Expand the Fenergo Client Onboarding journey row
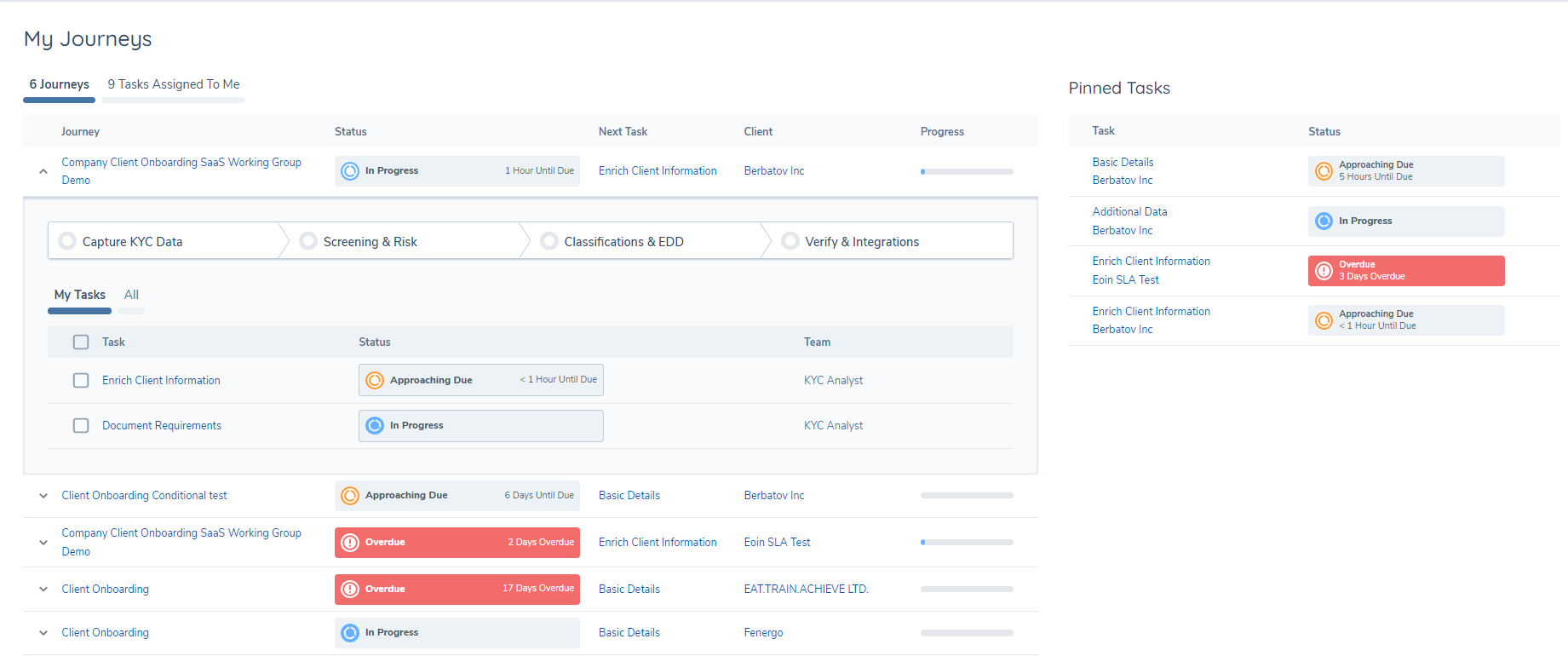This screenshot has width=1568, height=656. point(43,633)
